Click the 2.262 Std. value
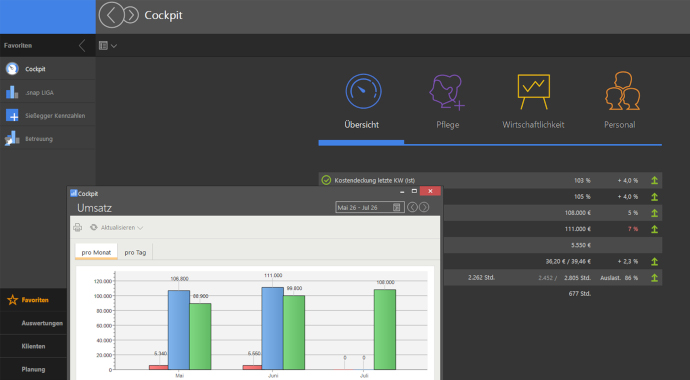Image resolution: width=690 pixels, height=380 pixels. tap(481, 278)
